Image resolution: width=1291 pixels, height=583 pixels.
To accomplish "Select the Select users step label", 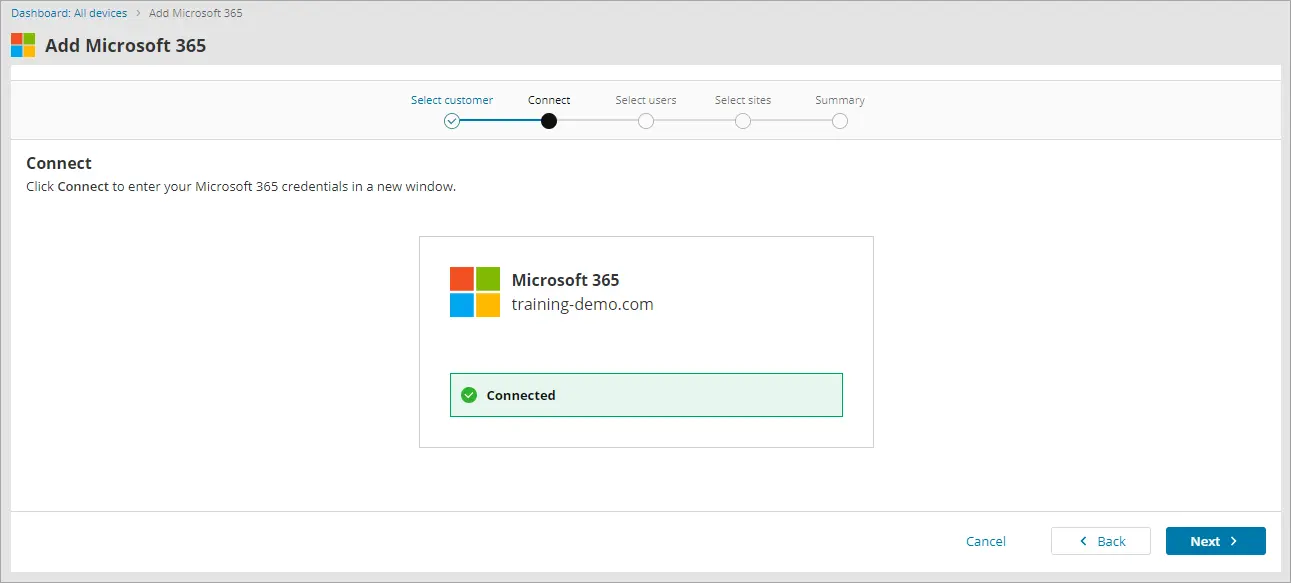I will point(646,100).
